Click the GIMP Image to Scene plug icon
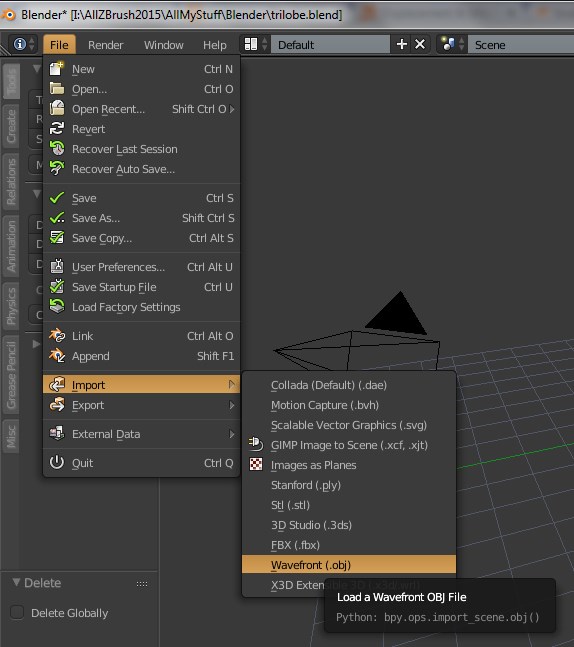 click(x=256, y=444)
